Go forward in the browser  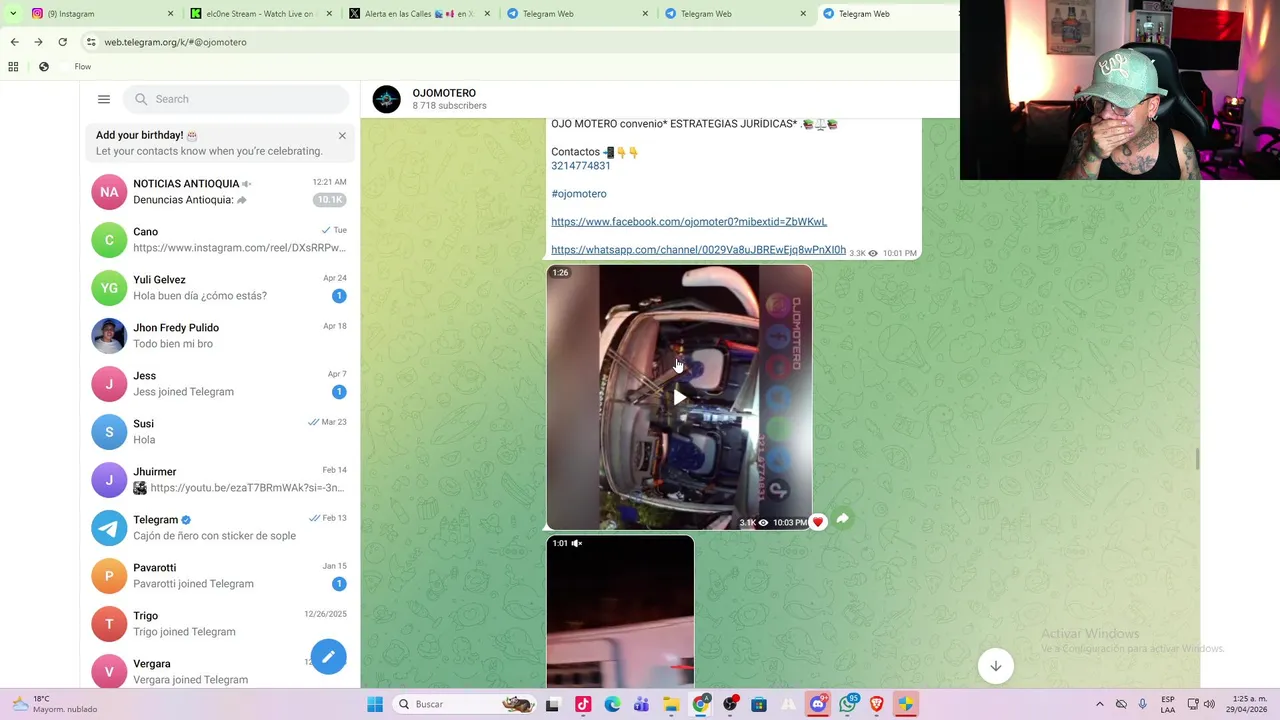point(38,42)
